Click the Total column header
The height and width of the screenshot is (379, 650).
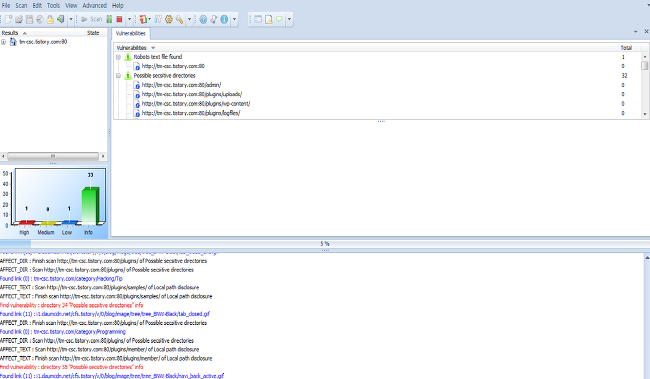pos(626,48)
